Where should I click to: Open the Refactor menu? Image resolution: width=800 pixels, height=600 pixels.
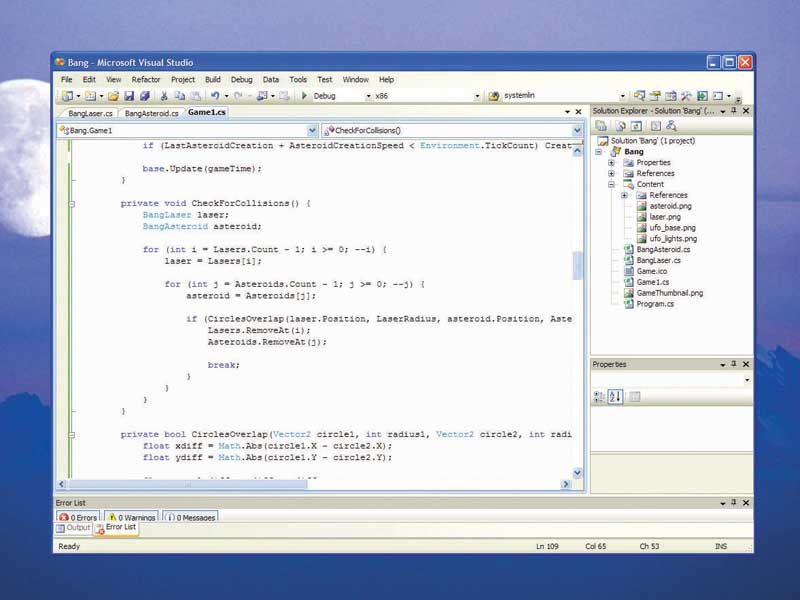click(x=146, y=79)
